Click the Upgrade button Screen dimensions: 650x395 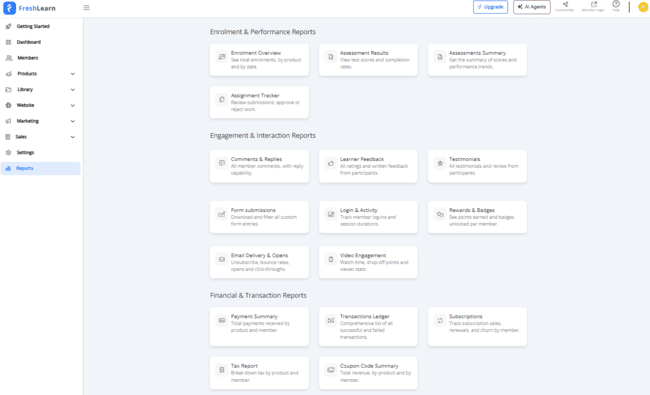coord(490,7)
